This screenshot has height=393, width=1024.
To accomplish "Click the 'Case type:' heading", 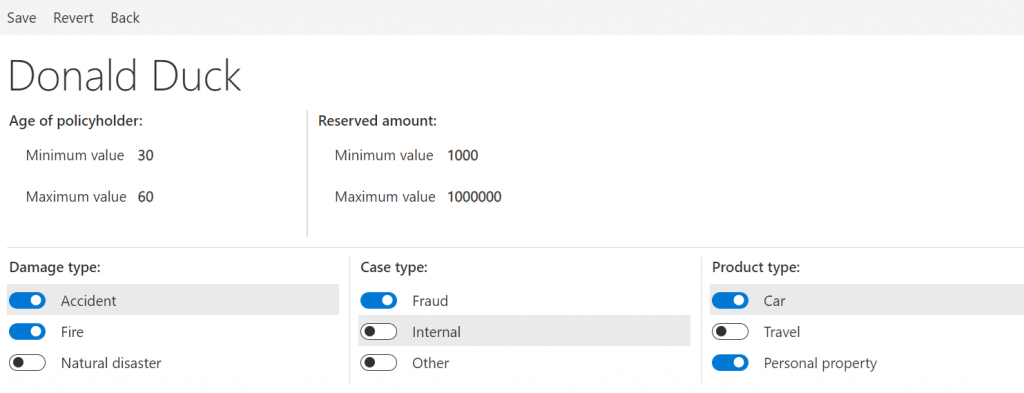I will [394, 267].
